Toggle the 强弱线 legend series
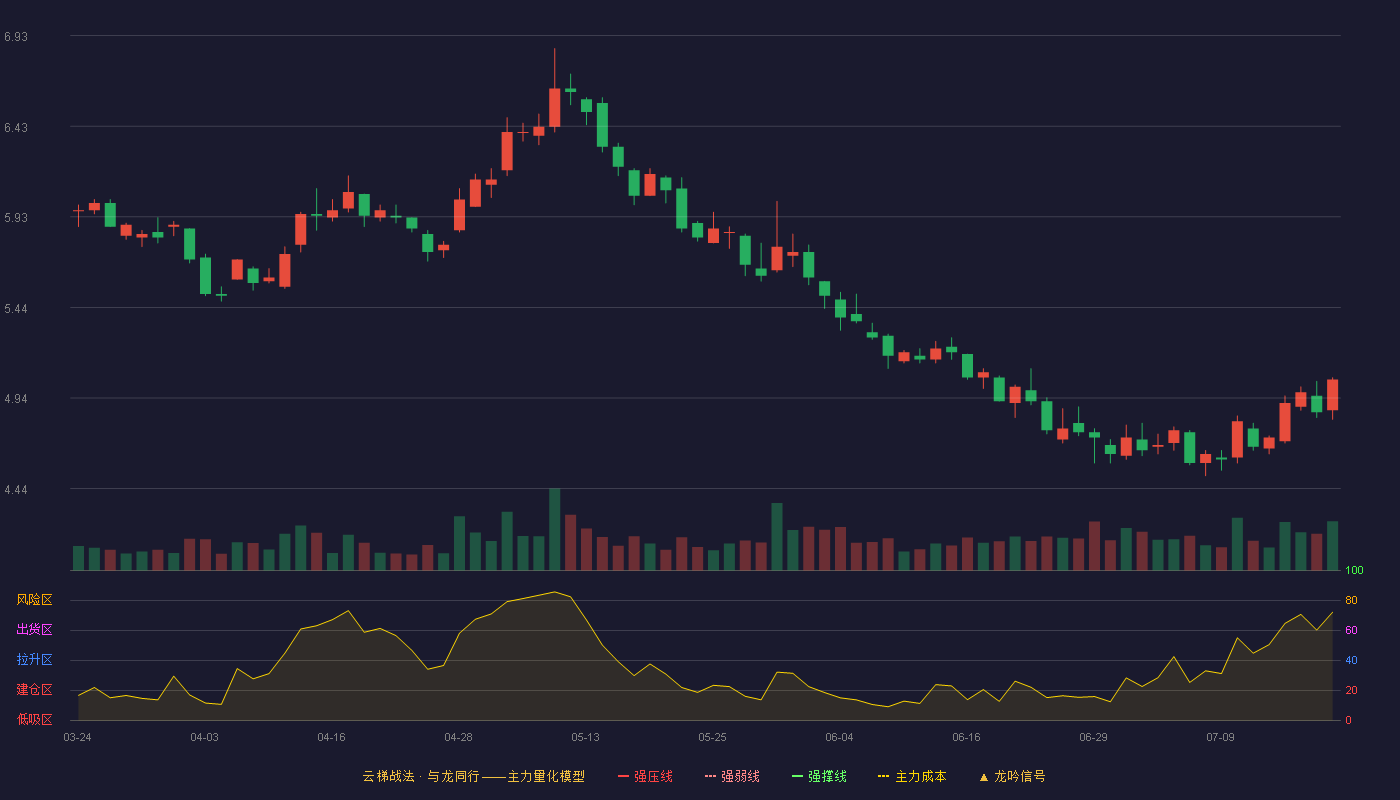1400x800 pixels. point(732,776)
